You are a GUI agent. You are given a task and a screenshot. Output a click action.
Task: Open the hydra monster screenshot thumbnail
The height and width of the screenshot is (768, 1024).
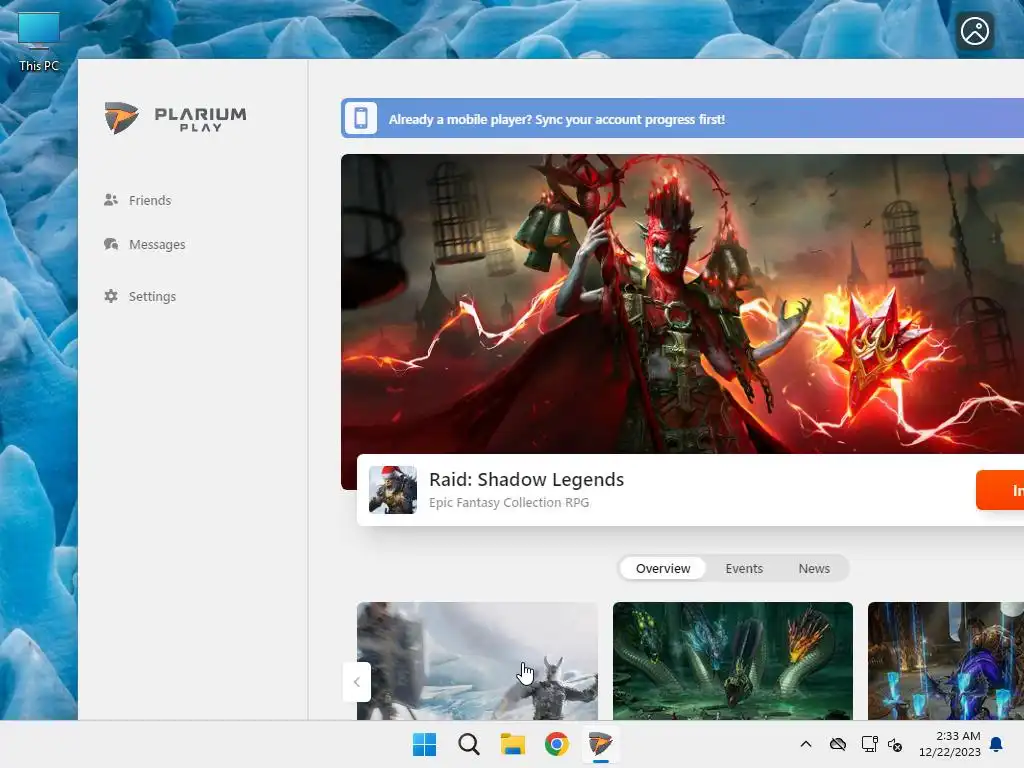[733, 661]
